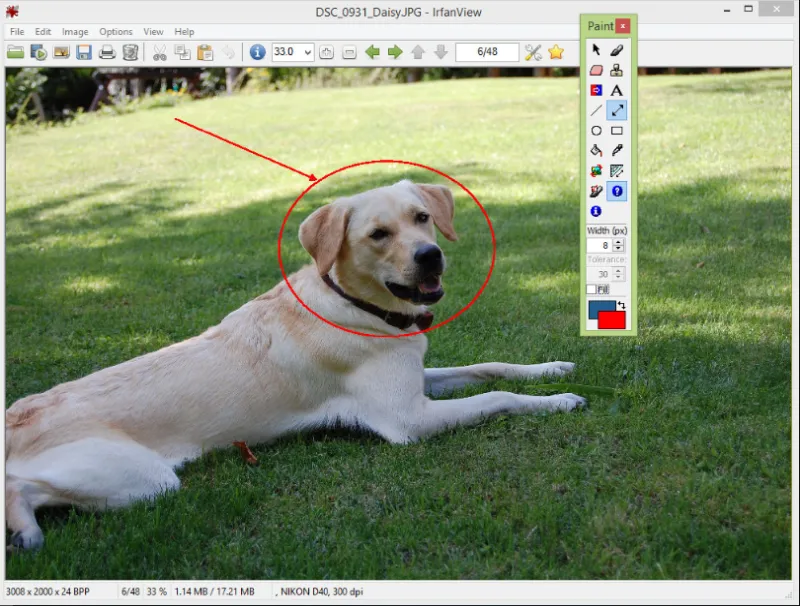Select the Ellipse drawing tool
Viewport: 800px width, 606px height.
click(597, 130)
